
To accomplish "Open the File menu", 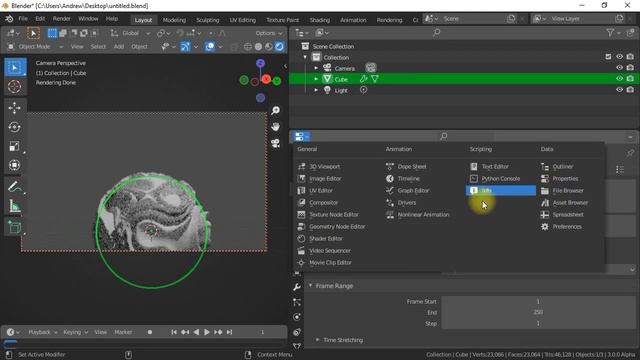I will (23, 19).
